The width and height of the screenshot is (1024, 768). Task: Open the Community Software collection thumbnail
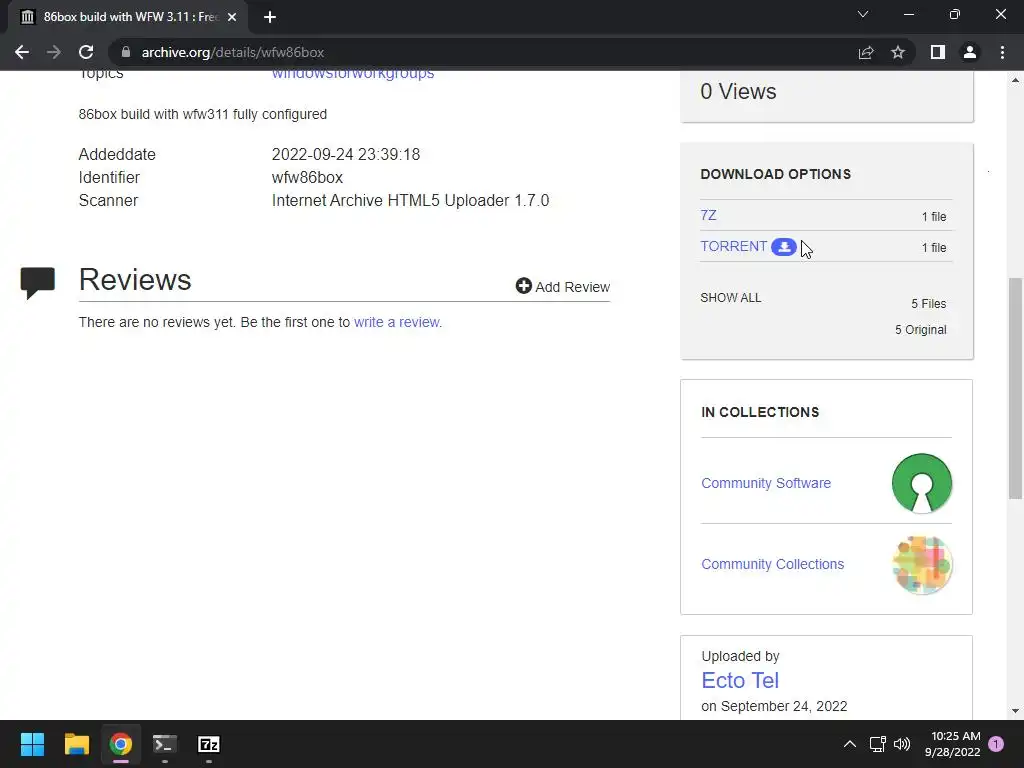coord(921,483)
